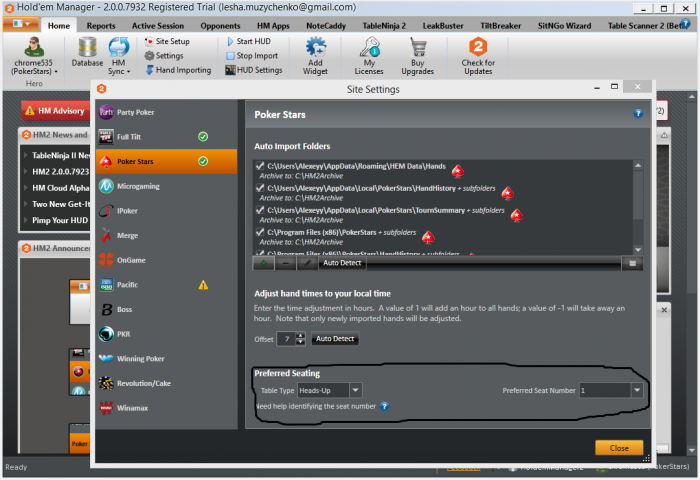Select Revolution/Cake in the site list
Viewport: 700px width, 480px height.
(x=166, y=383)
